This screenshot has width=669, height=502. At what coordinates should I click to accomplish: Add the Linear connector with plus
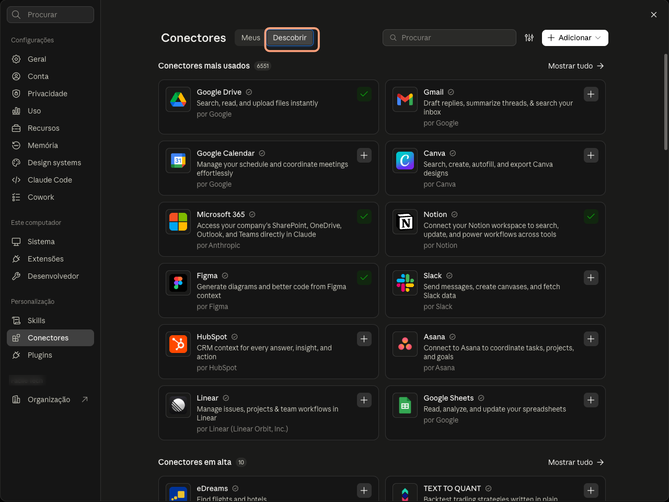point(364,400)
